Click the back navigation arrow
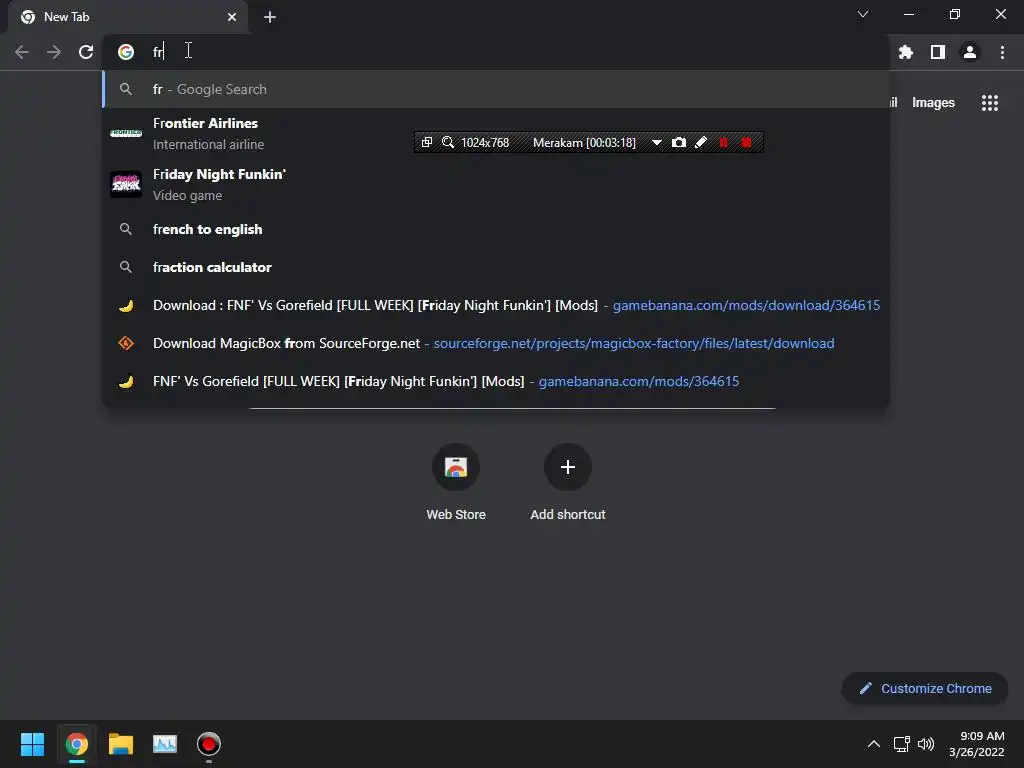 pyautogui.click(x=22, y=52)
